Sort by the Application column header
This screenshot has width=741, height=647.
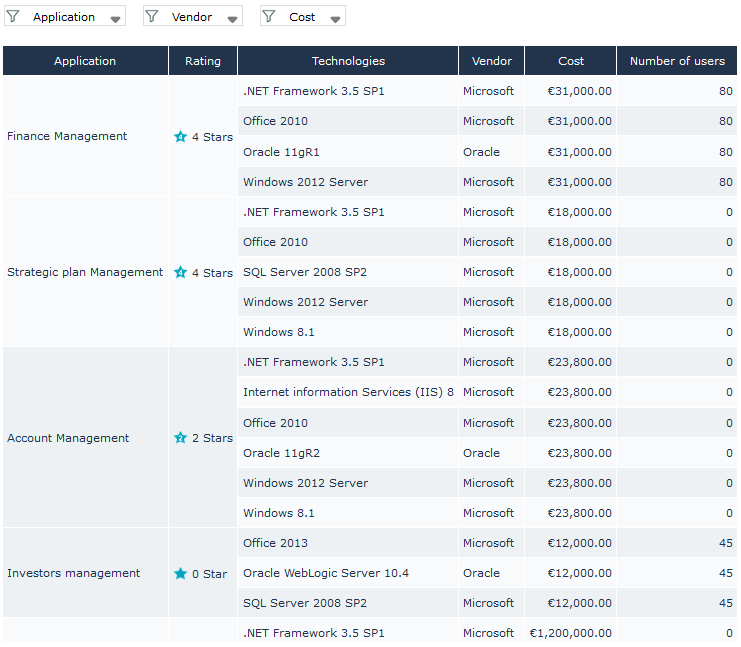pyautogui.click(x=85, y=61)
